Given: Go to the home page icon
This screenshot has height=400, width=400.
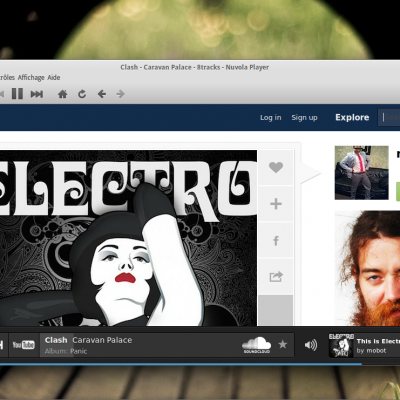Looking at the screenshot, I should pyautogui.click(x=62, y=94).
